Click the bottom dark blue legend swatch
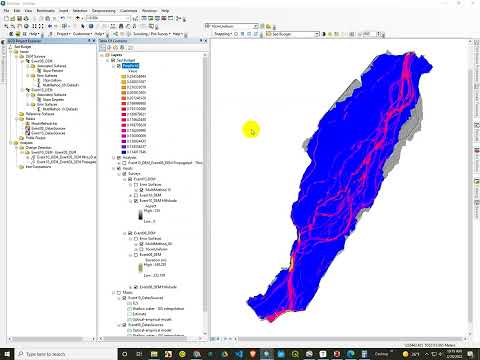480x360 pixels. pos(124,152)
